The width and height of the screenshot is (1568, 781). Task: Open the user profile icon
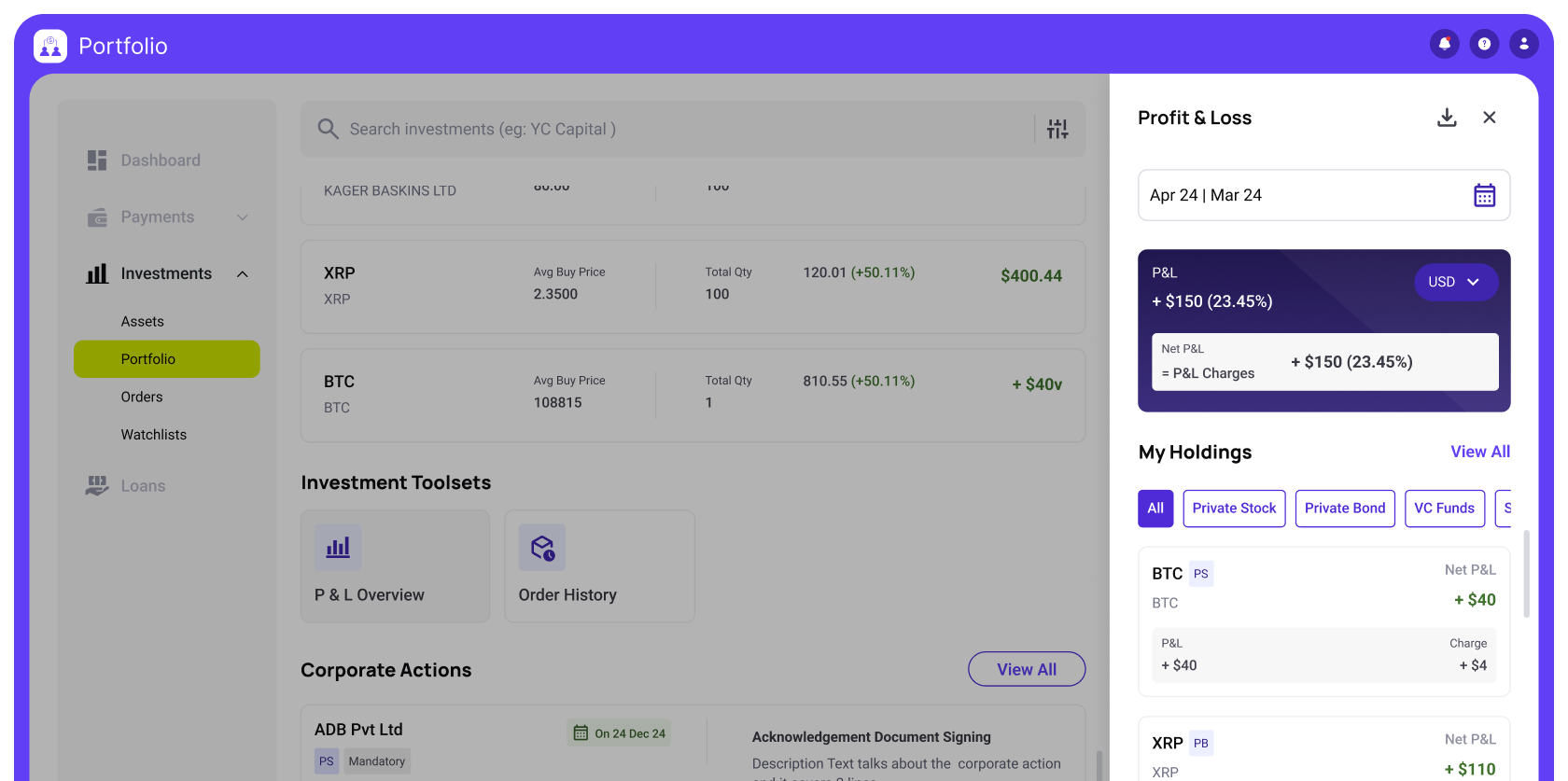(x=1524, y=44)
